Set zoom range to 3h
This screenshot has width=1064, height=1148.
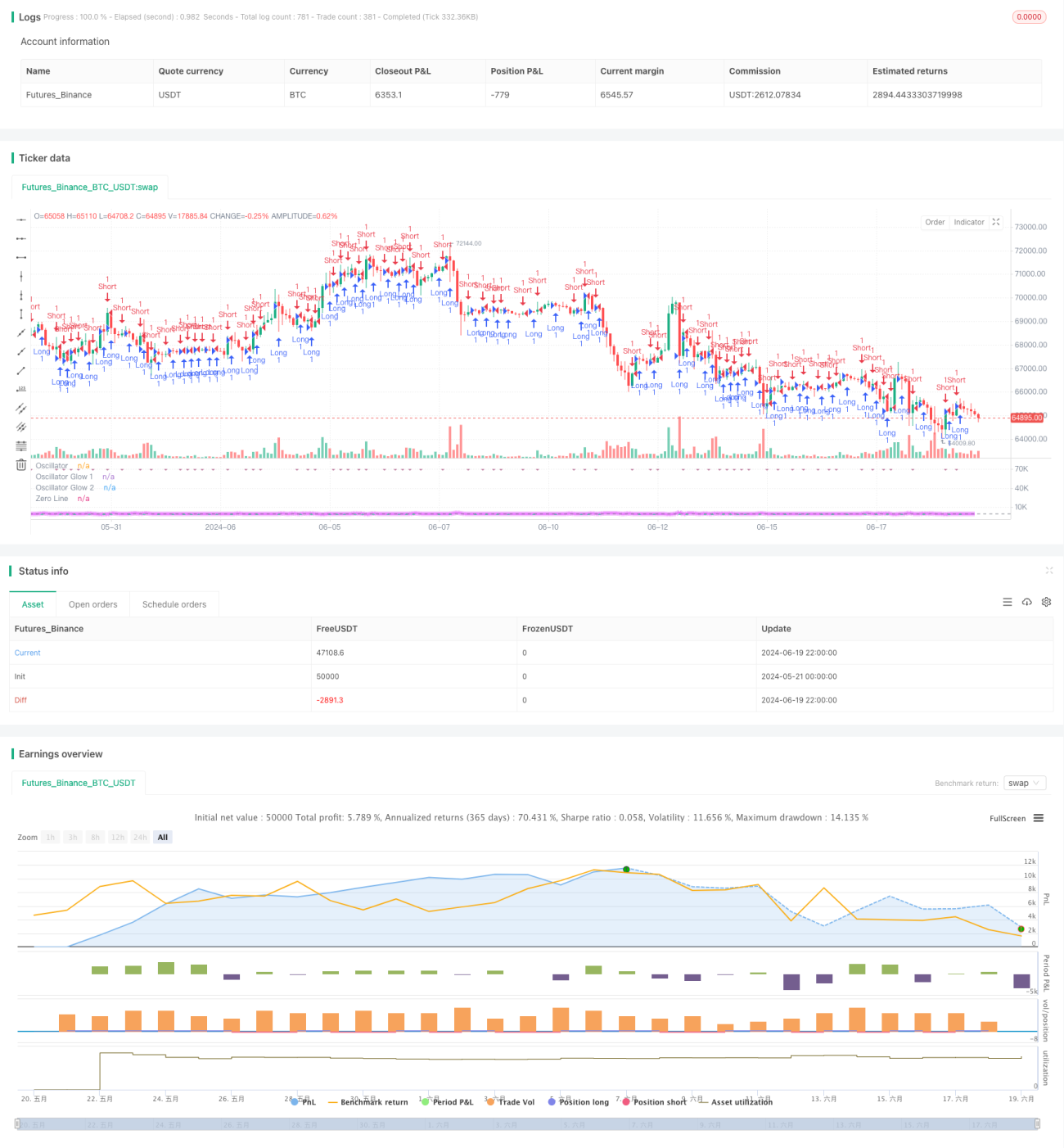pyautogui.click(x=73, y=837)
